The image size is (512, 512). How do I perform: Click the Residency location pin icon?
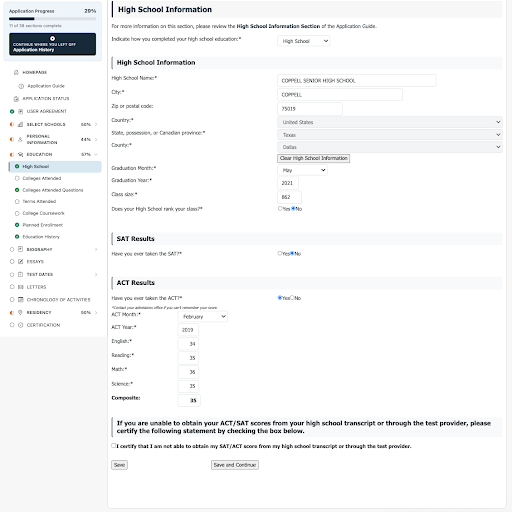(x=20, y=312)
